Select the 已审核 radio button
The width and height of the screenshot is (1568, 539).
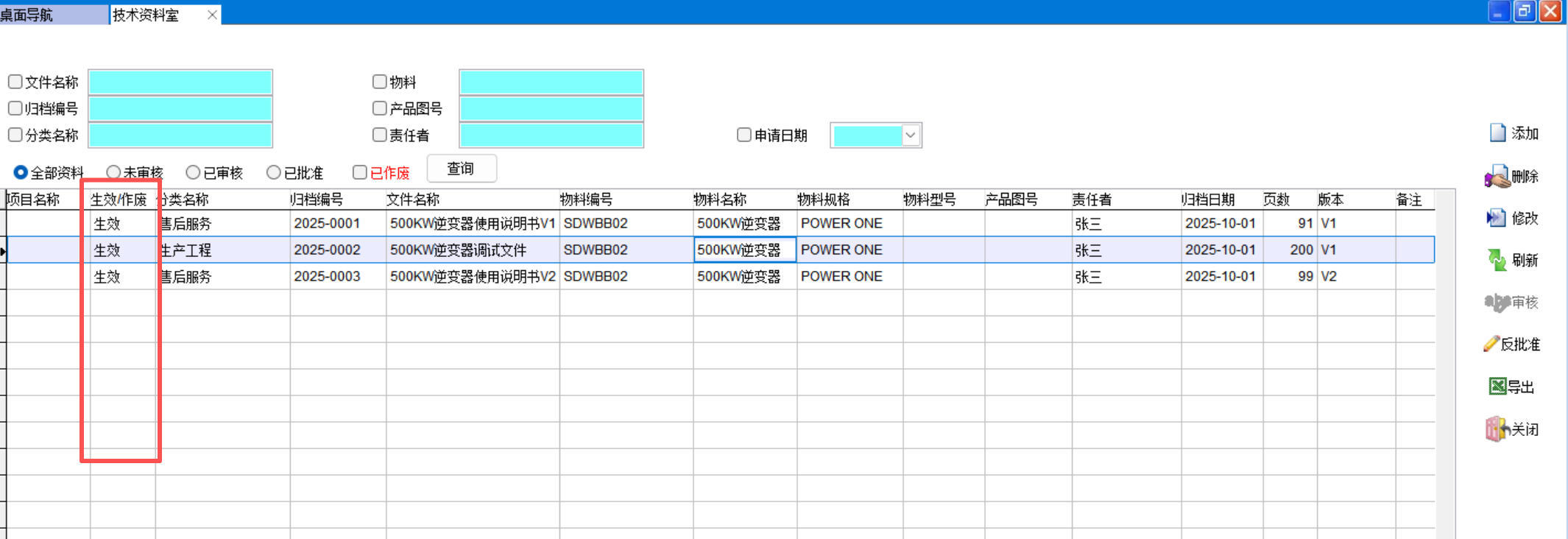click(193, 172)
